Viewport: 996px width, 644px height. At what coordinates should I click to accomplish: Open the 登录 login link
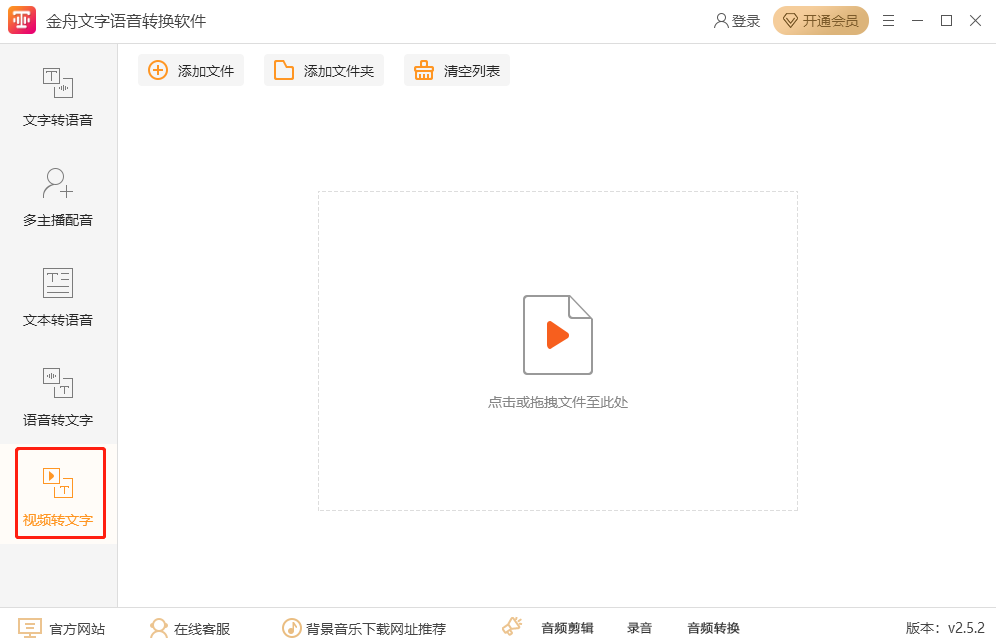(x=737, y=21)
